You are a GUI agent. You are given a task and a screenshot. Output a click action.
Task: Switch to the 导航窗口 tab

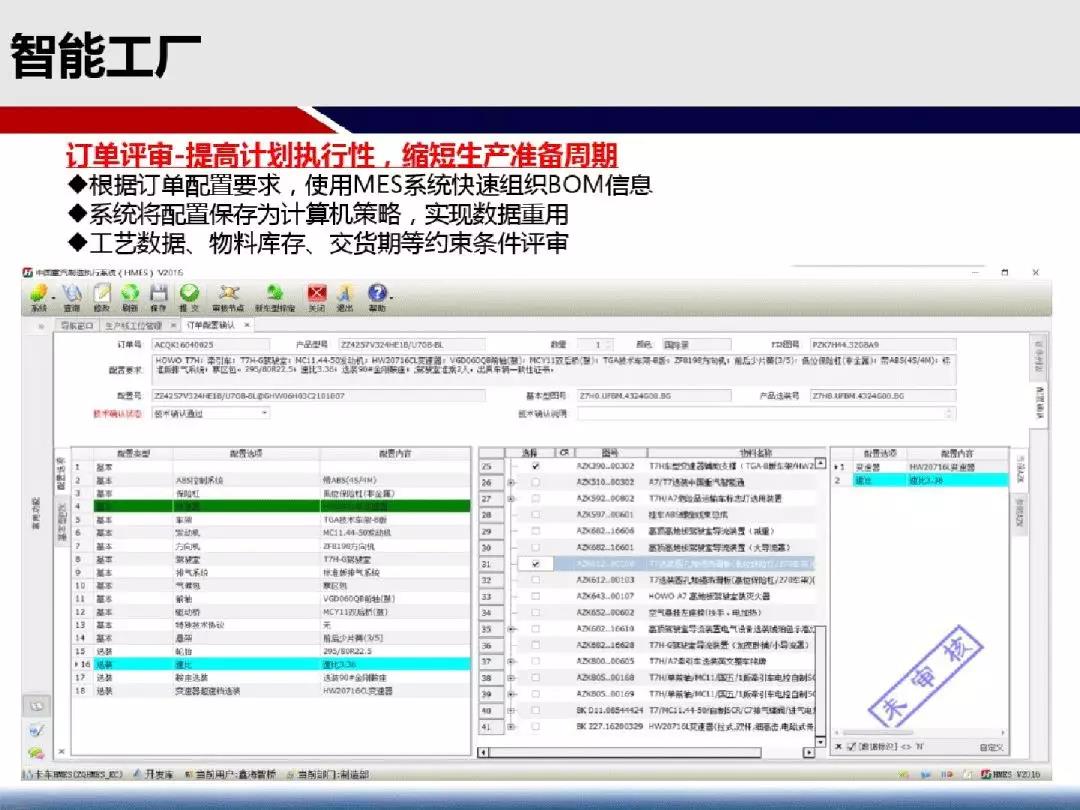pyautogui.click(x=76, y=325)
